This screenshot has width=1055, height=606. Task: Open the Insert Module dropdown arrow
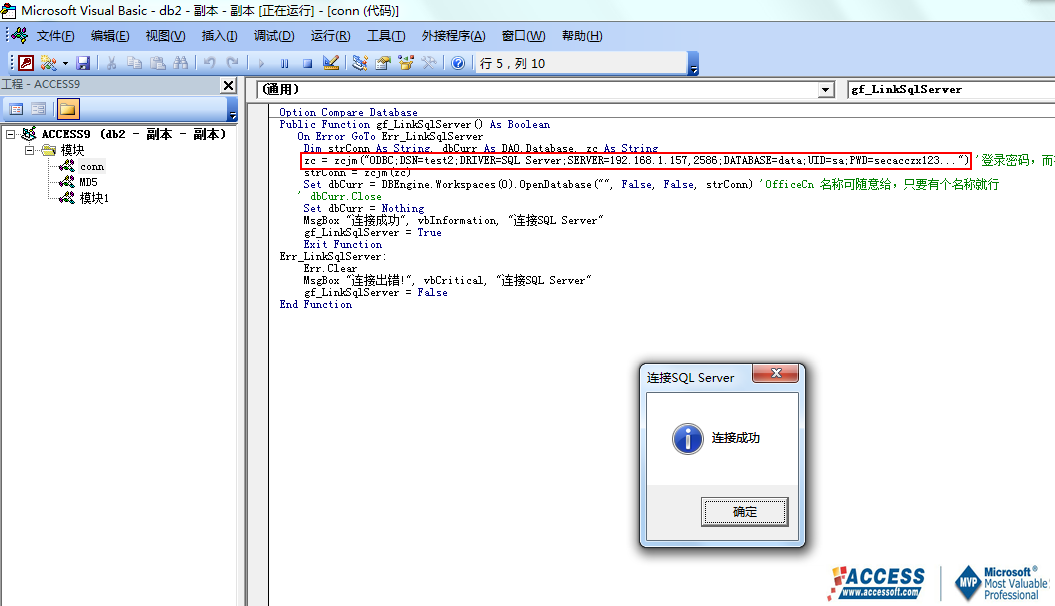click(x=65, y=63)
